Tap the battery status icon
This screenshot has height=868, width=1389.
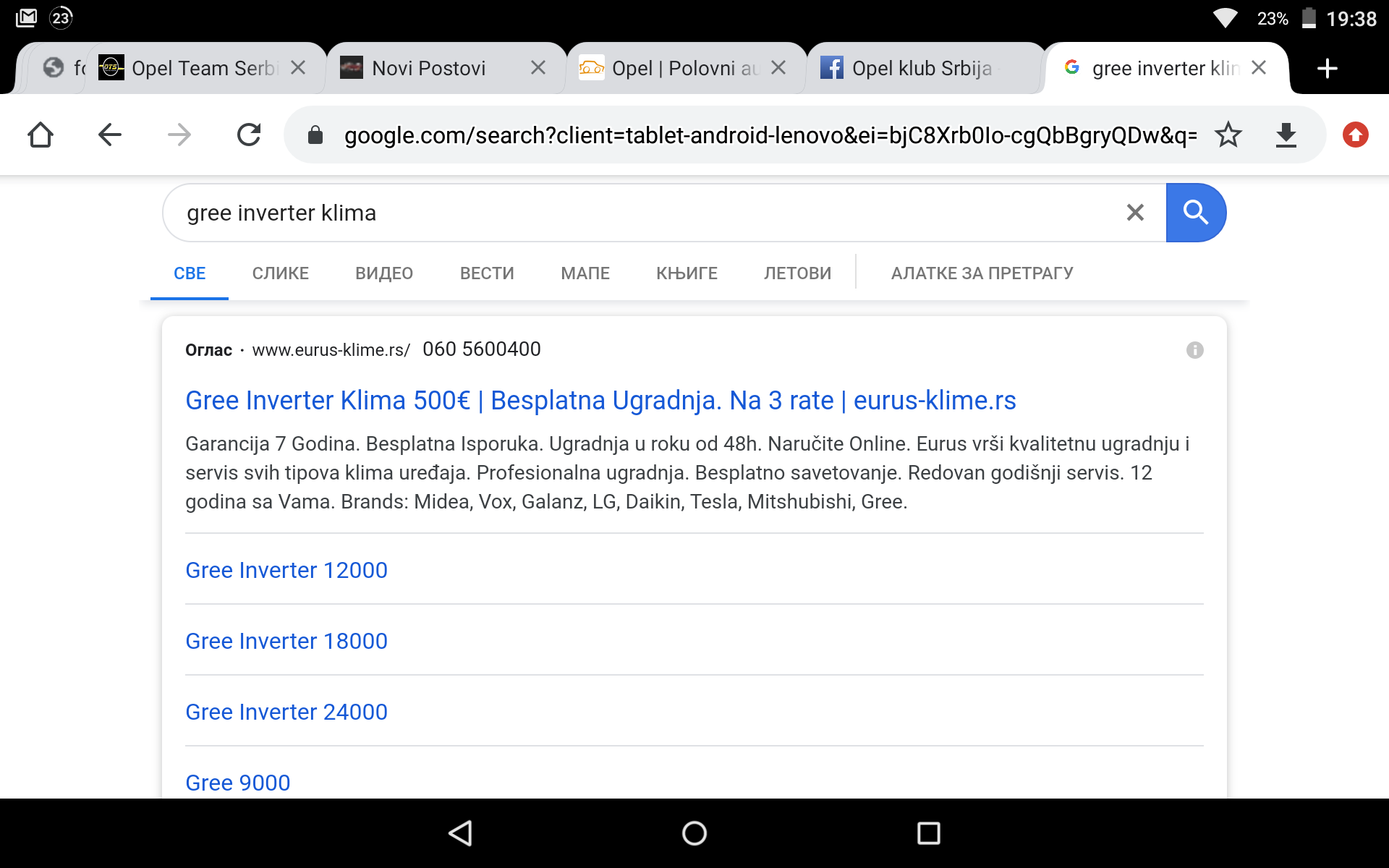pos(1309,18)
